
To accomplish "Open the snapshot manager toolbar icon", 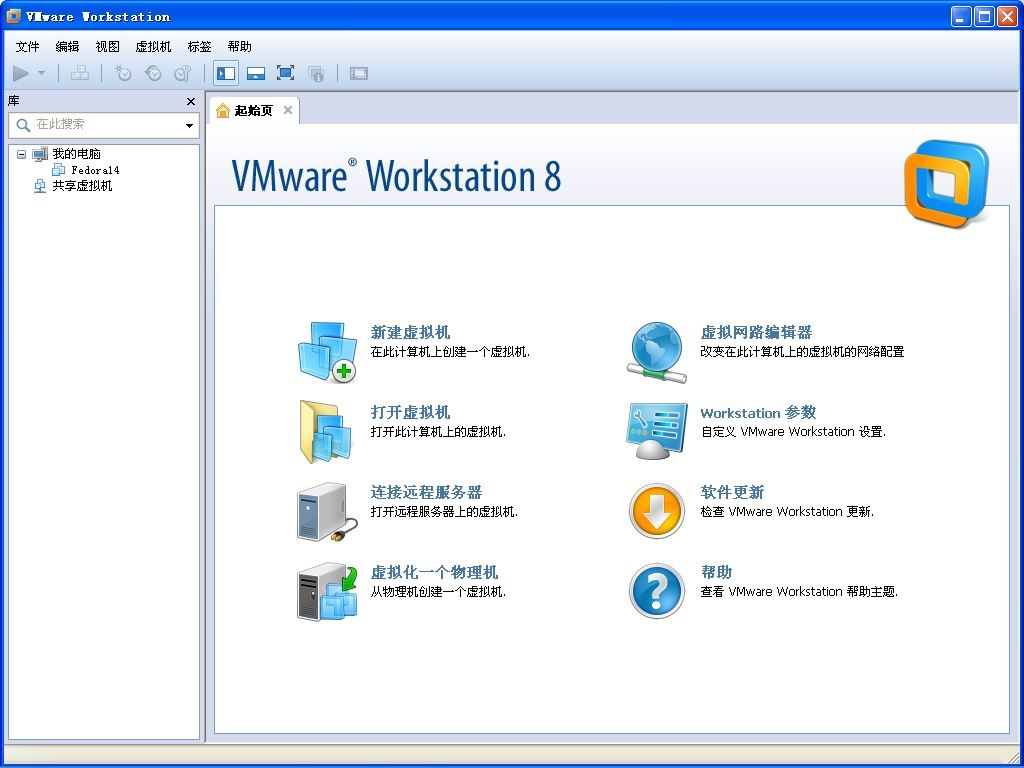I will point(183,73).
